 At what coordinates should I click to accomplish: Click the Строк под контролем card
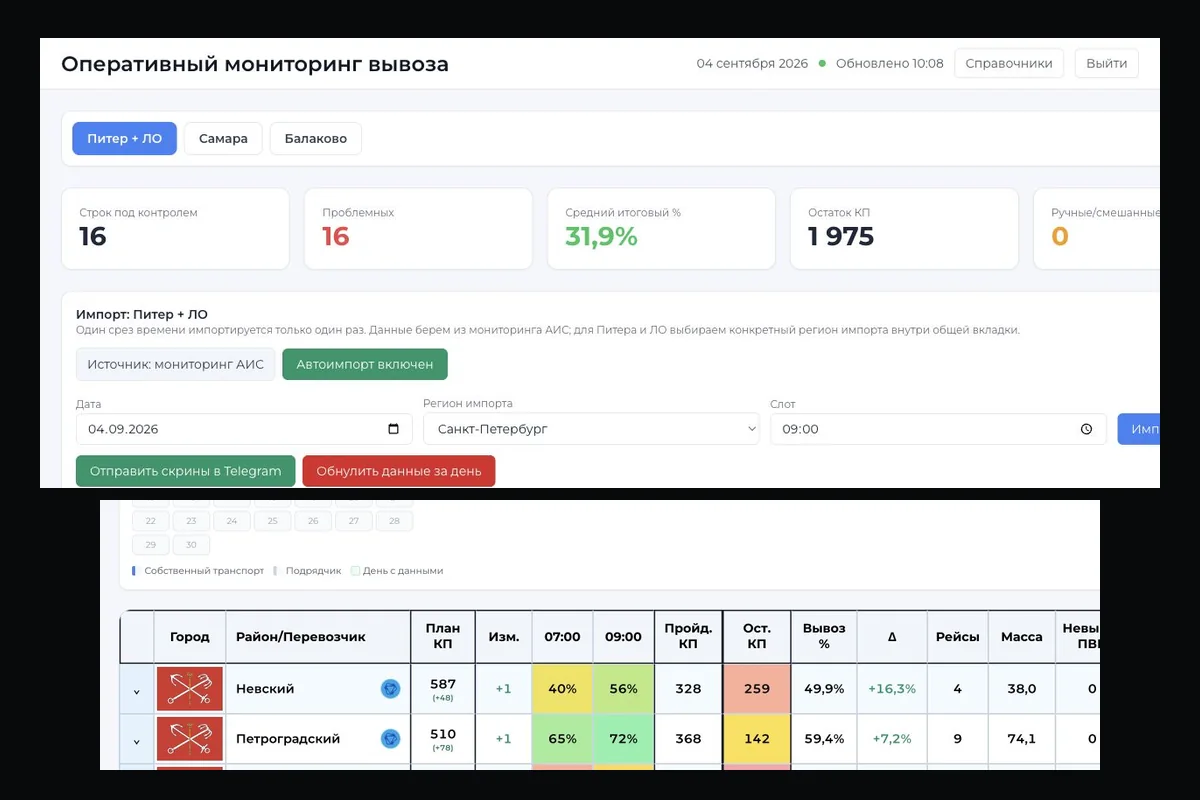tap(175, 228)
